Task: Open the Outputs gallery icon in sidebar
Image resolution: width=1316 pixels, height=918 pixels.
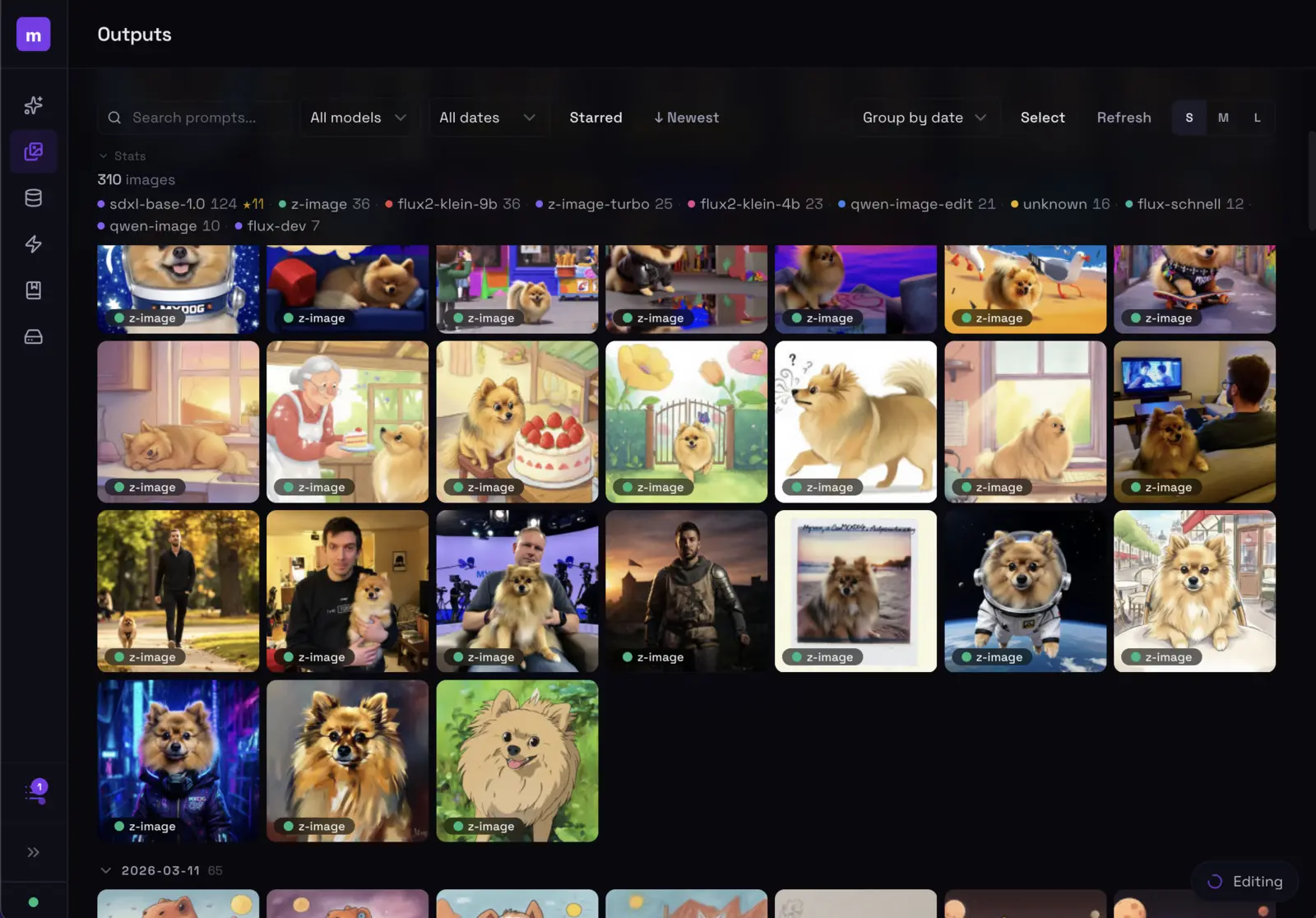Action: (x=34, y=151)
